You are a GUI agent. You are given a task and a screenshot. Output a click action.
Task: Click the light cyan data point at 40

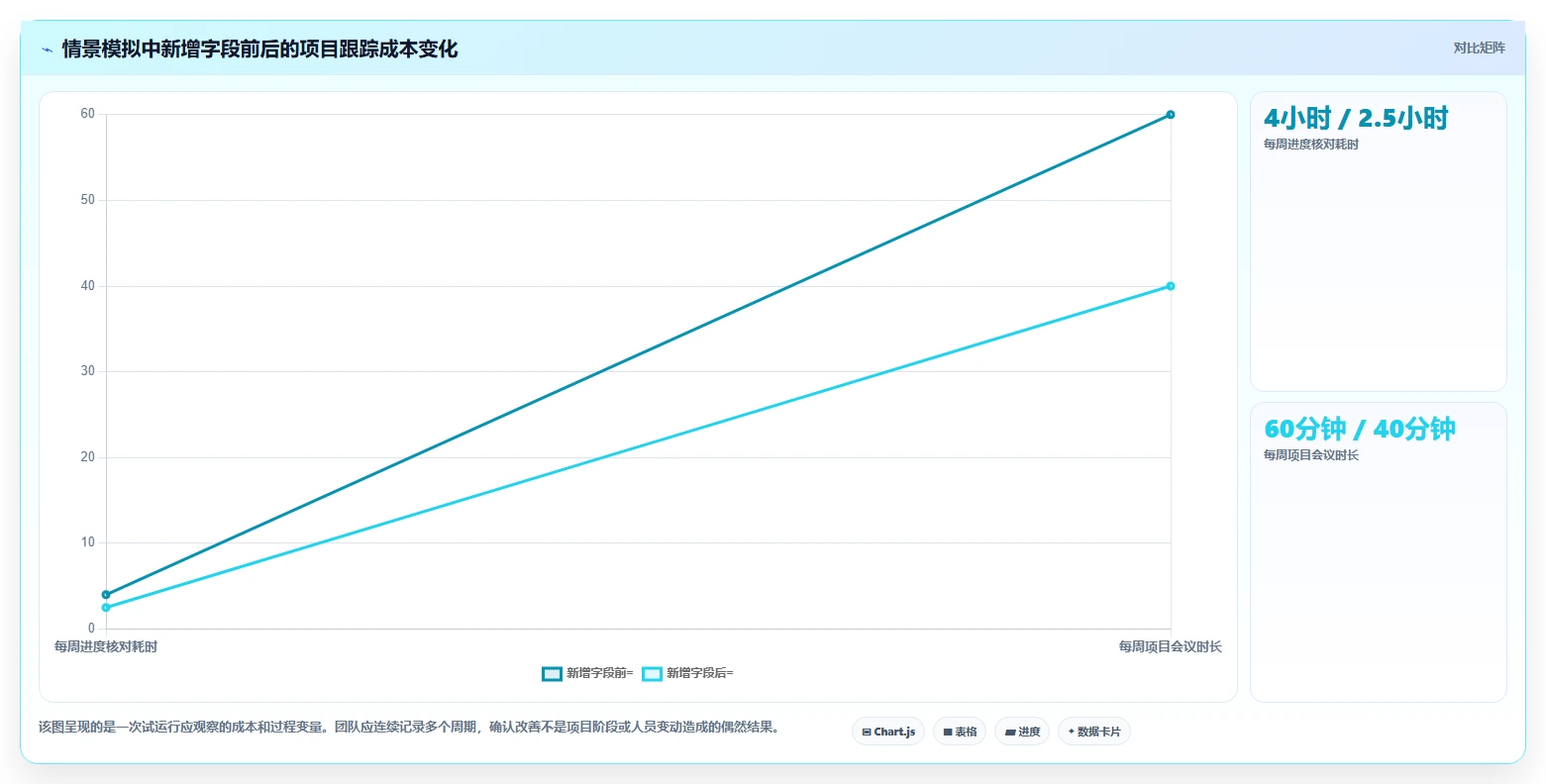click(1171, 286)
